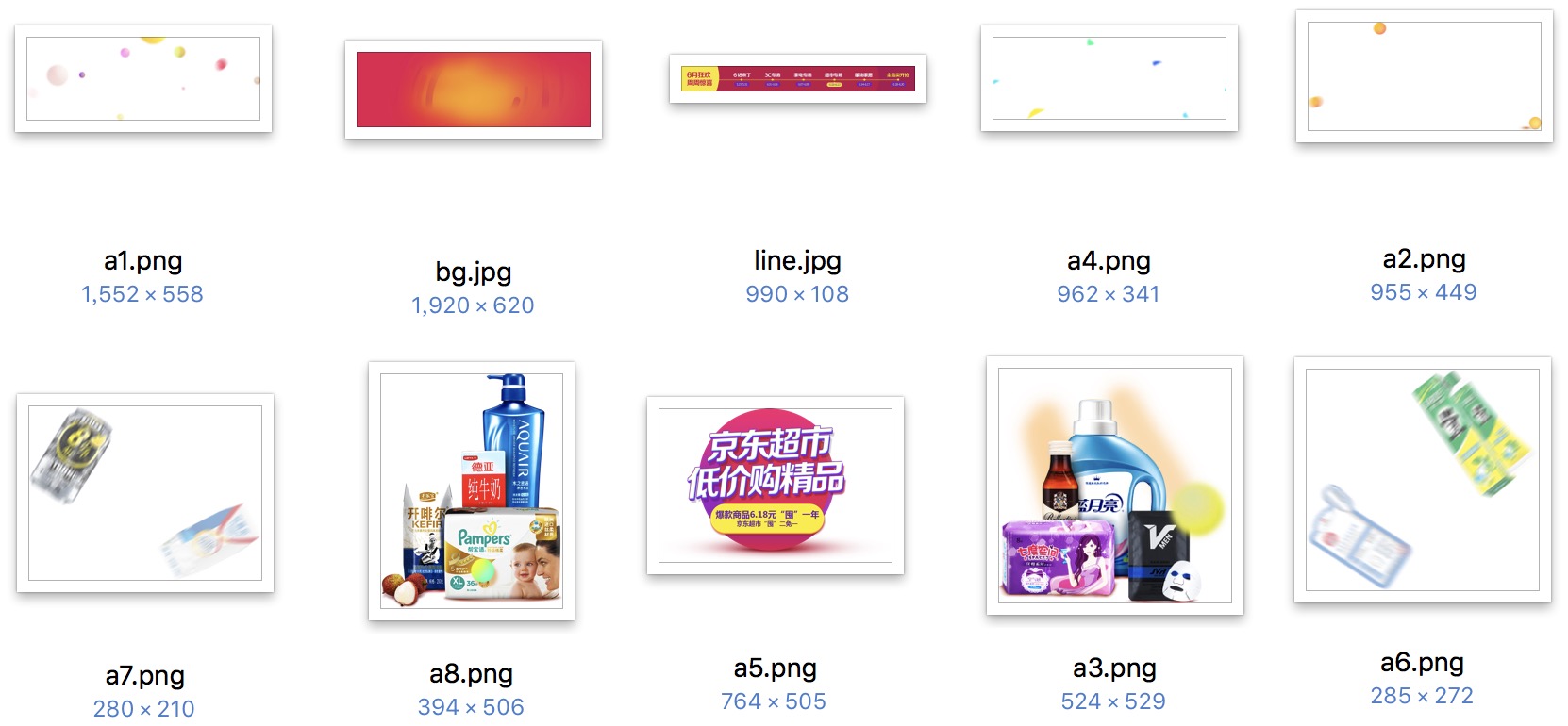Click the a4.png file name label
This screenshot has height=726, width=1568.
coord(1109,260)
